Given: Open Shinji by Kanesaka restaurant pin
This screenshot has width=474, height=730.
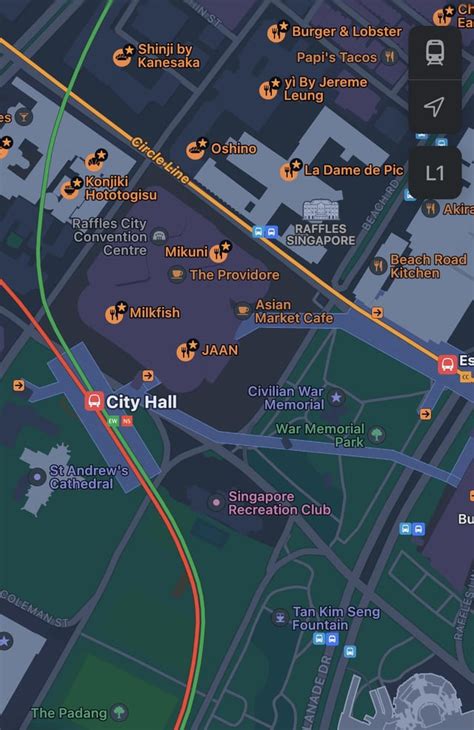Looking at the screenshot, I should pyautogui.click(x=123, y=56).
